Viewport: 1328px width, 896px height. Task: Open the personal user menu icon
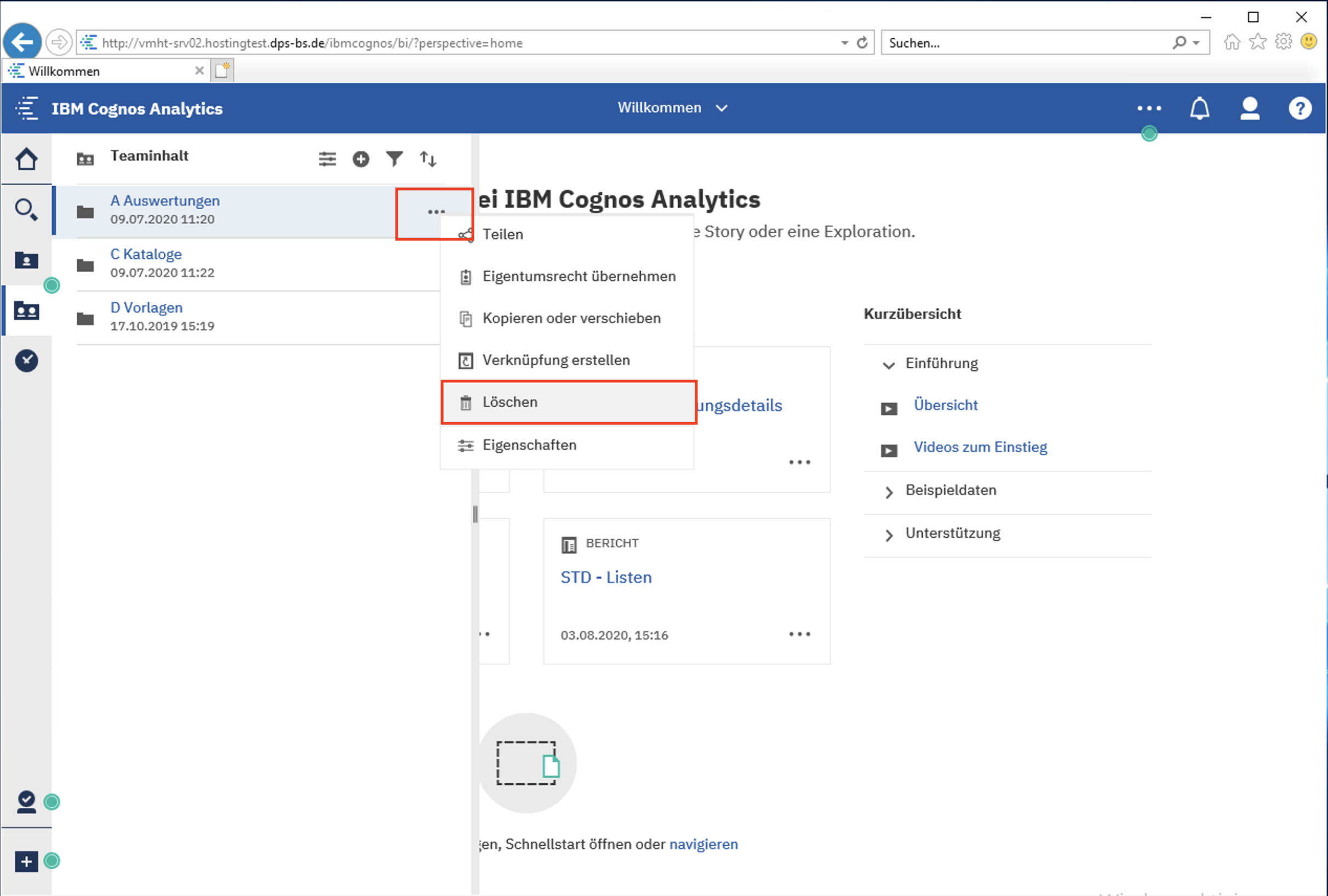coord(1250,108)
